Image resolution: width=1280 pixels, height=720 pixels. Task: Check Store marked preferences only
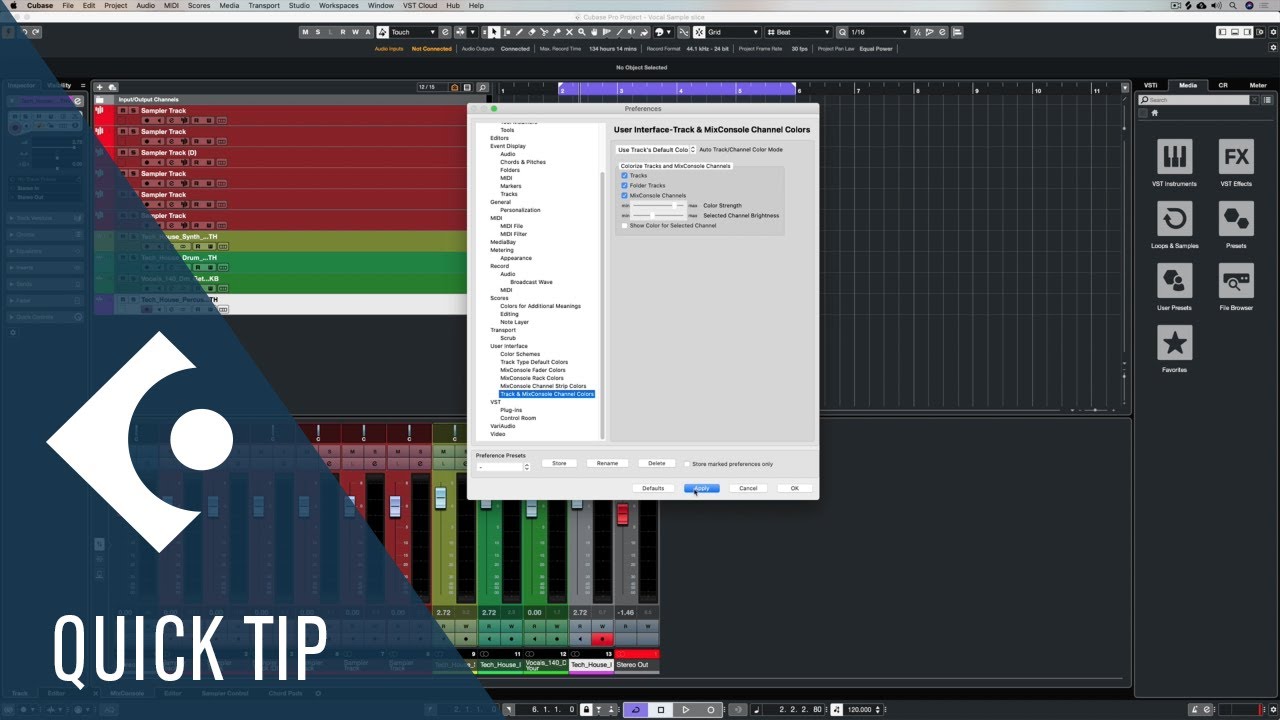point(687,464)
